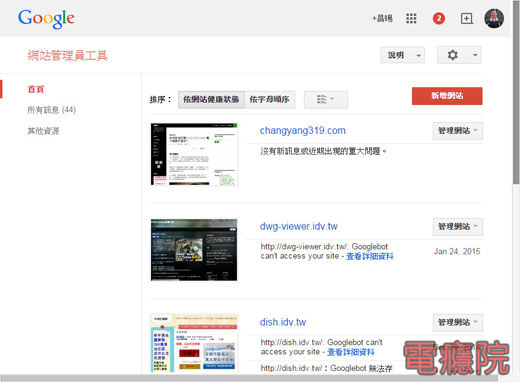
Task: Click the Jan 24, 2015 date text
Action: point(457,251)
